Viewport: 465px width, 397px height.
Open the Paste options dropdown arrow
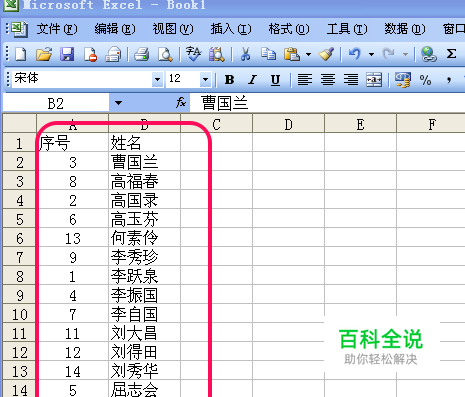click(309, 54)
